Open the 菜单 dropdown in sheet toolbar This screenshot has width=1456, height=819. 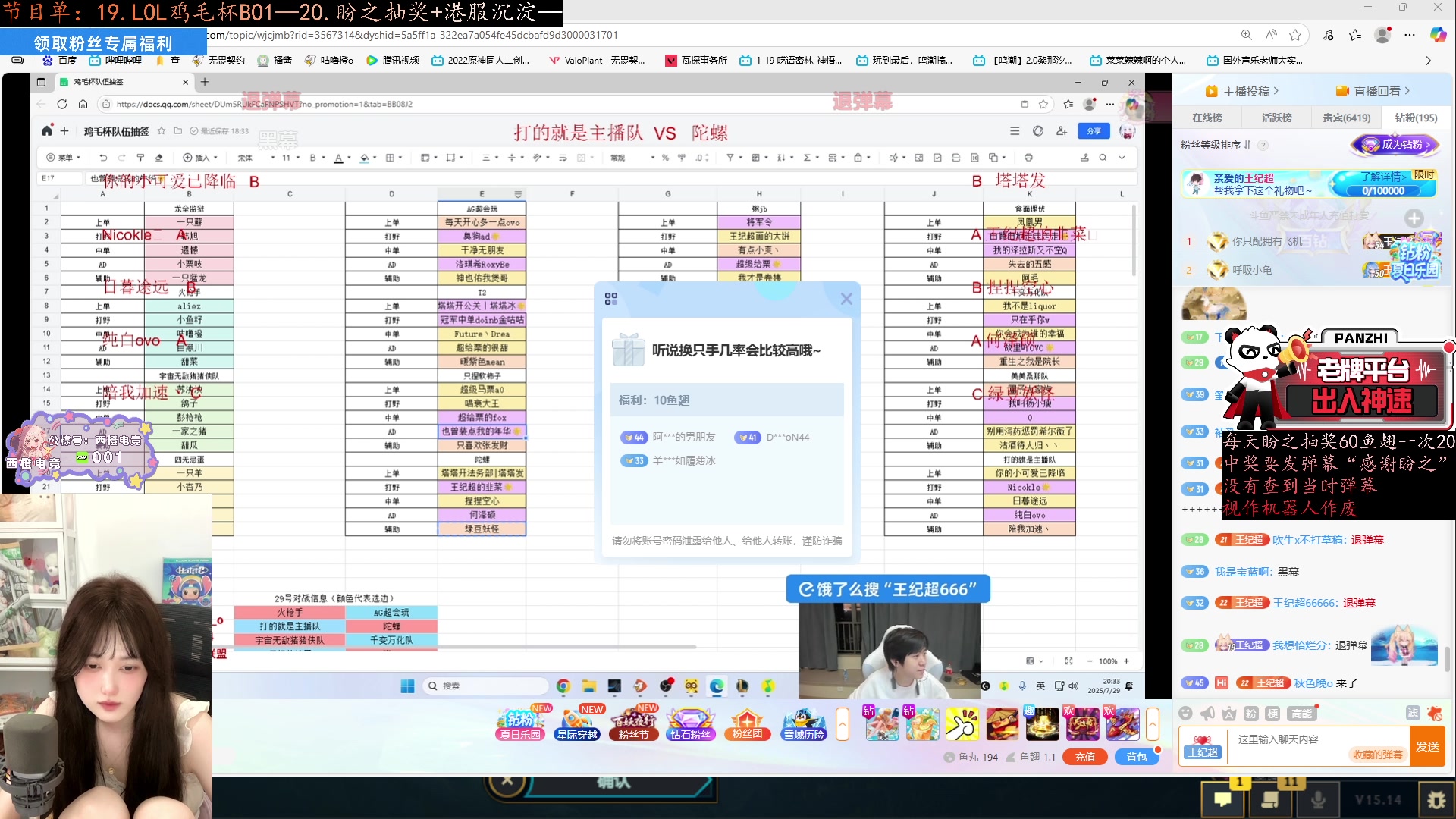pos(64,158)
